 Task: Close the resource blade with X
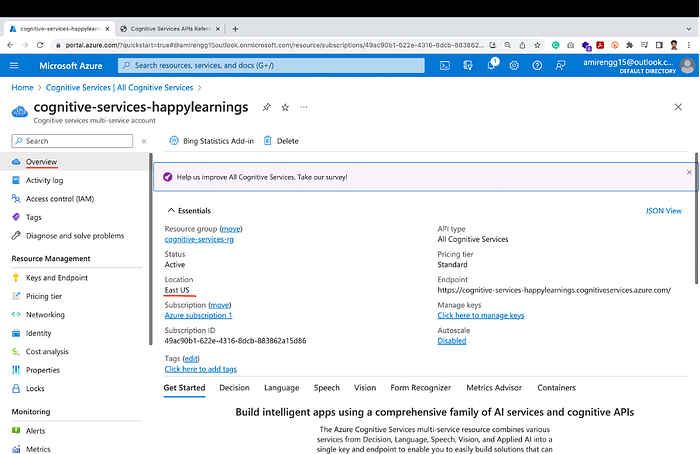click(678, 107)
